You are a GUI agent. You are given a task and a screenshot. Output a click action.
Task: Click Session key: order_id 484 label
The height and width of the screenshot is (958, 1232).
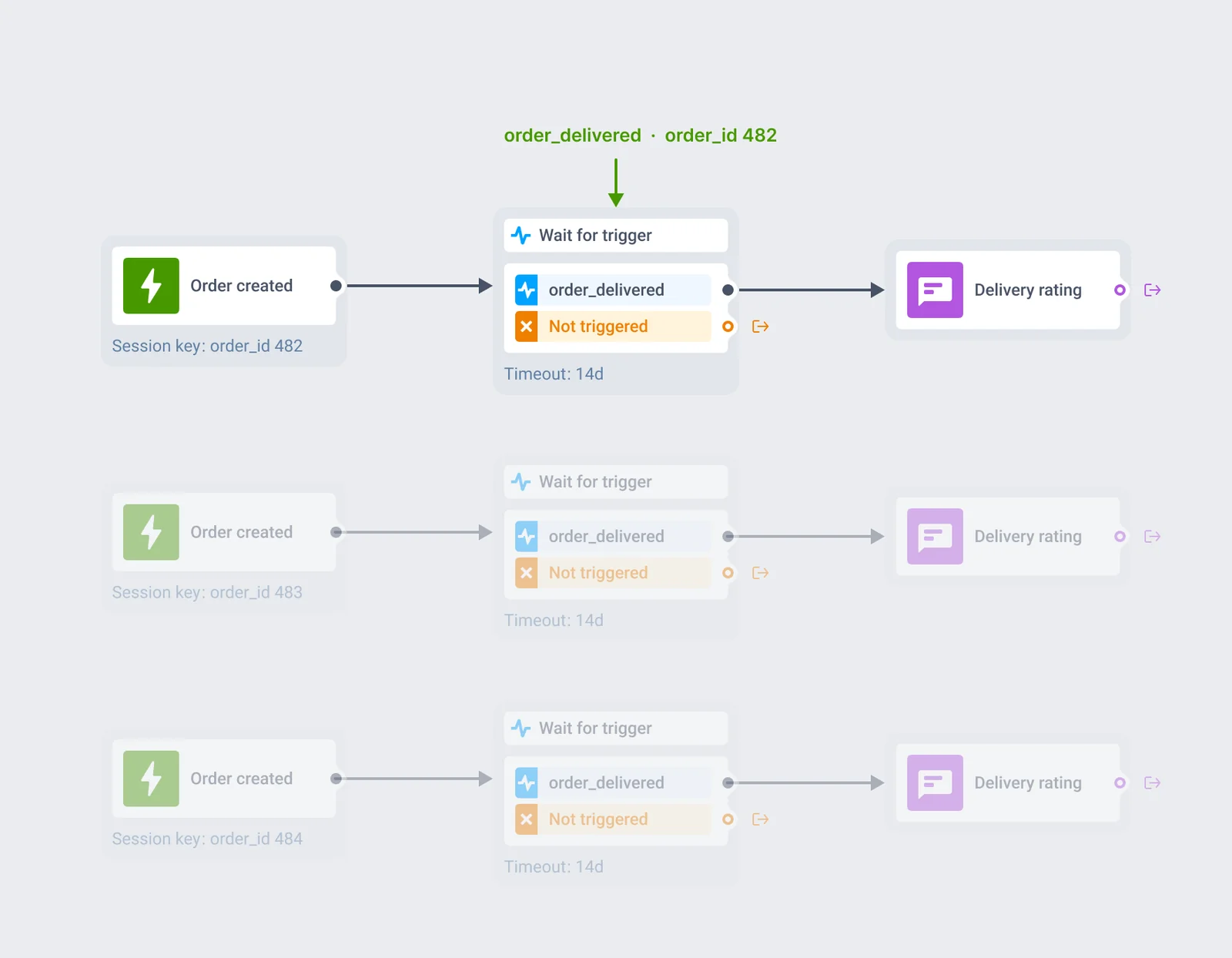pyautogui.click(x=207, y=839)
